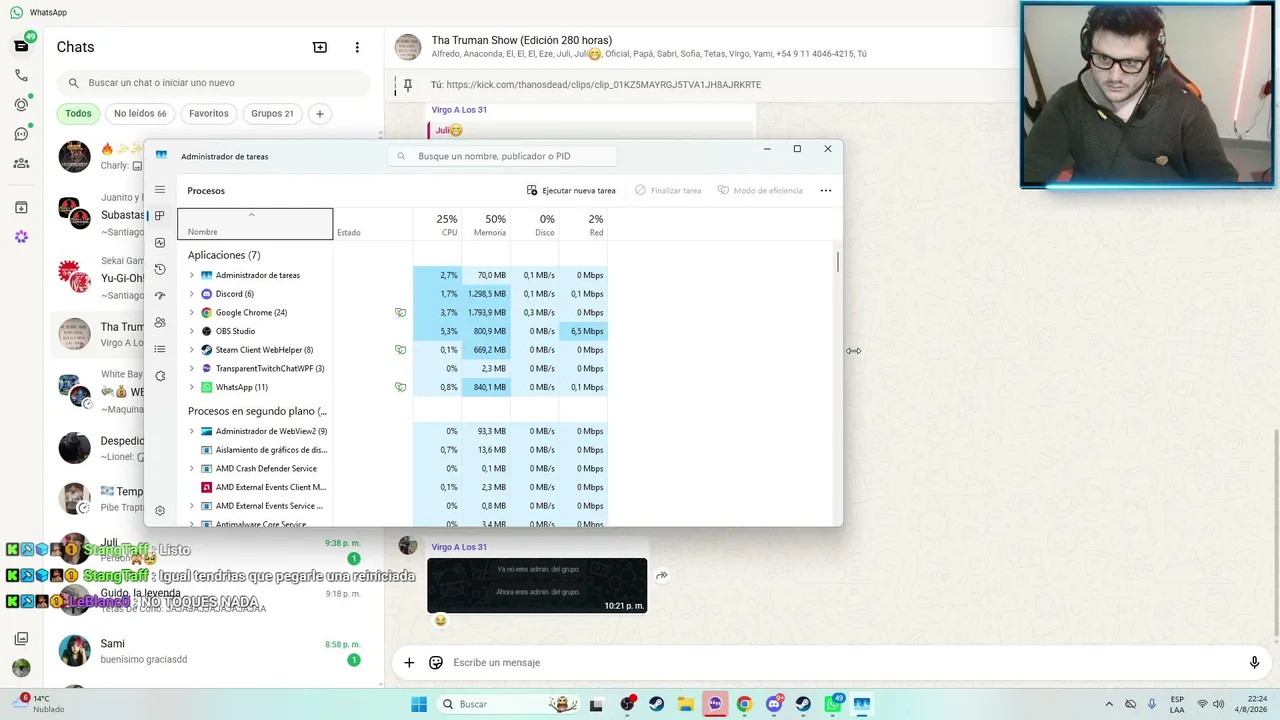
Task: Open the Windows Start menu
Action: pyautogui.click(x=419, y=704)
